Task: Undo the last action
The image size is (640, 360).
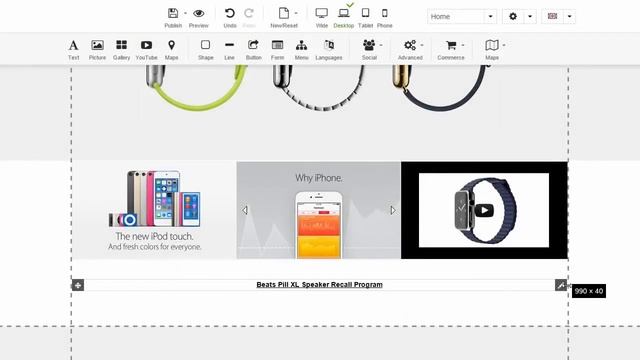Action: (x=230, y=13)
